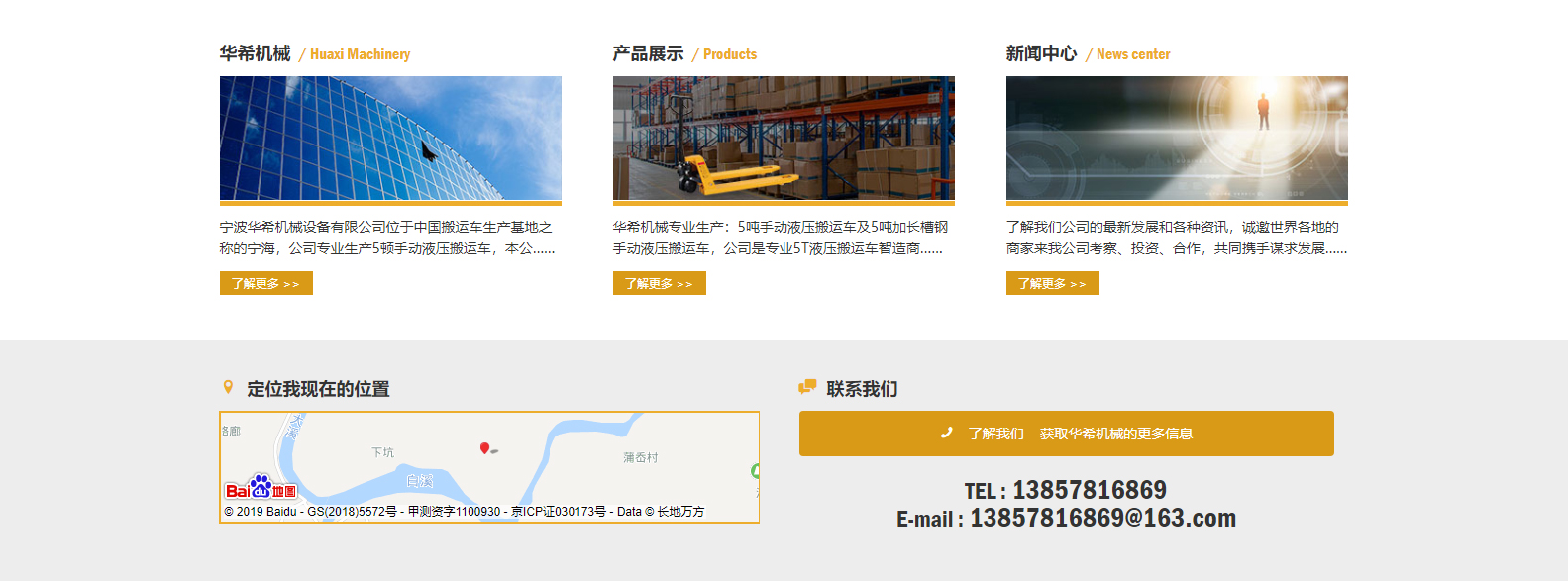Open the 产品展示 section heading

[x=649, y=53]
